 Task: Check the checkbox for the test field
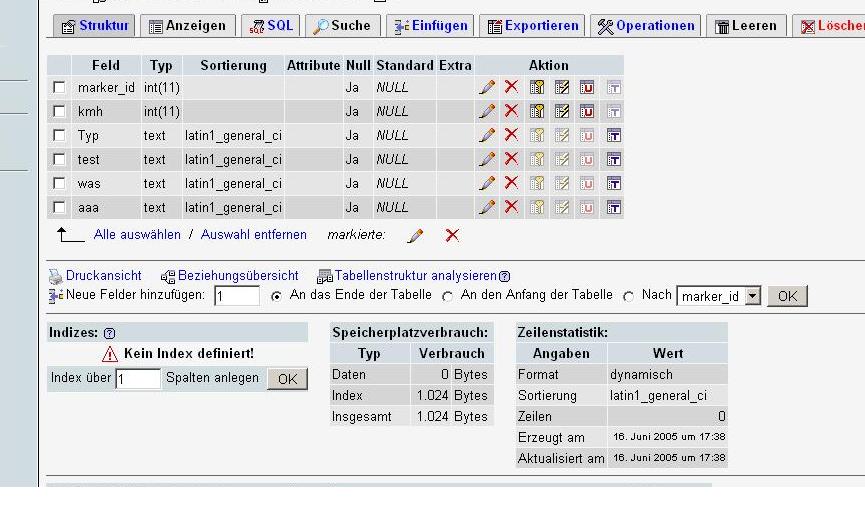(59, 159)
